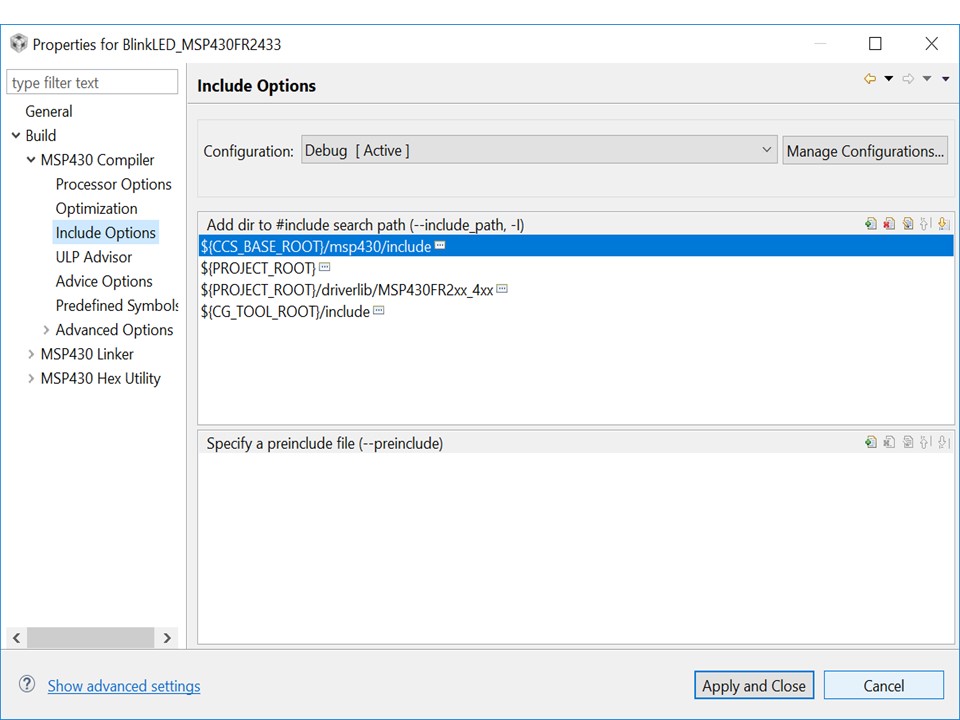Open help for this dialog
The height and width of the screenshot is (720, 960).
click(x=28, y=685)
